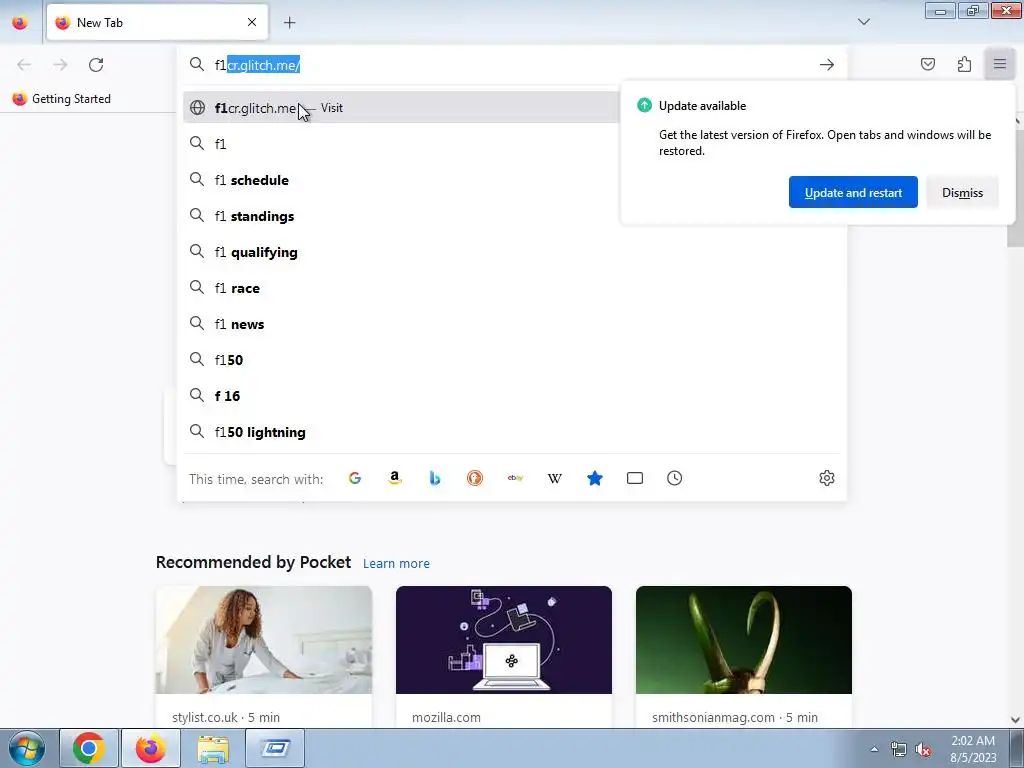
Task: Click the fourth taskbar application icon
Action: [275, 748]
